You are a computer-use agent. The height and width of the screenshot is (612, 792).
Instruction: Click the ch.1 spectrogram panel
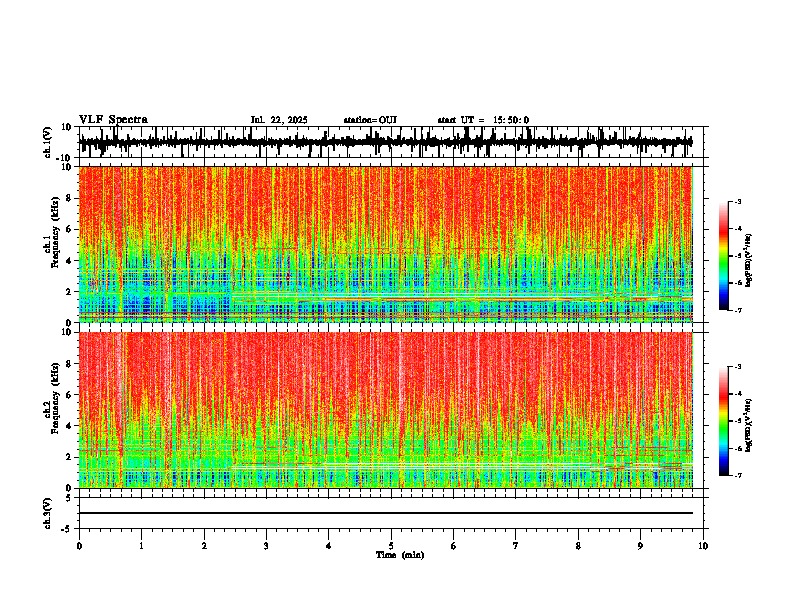[385, 244]
